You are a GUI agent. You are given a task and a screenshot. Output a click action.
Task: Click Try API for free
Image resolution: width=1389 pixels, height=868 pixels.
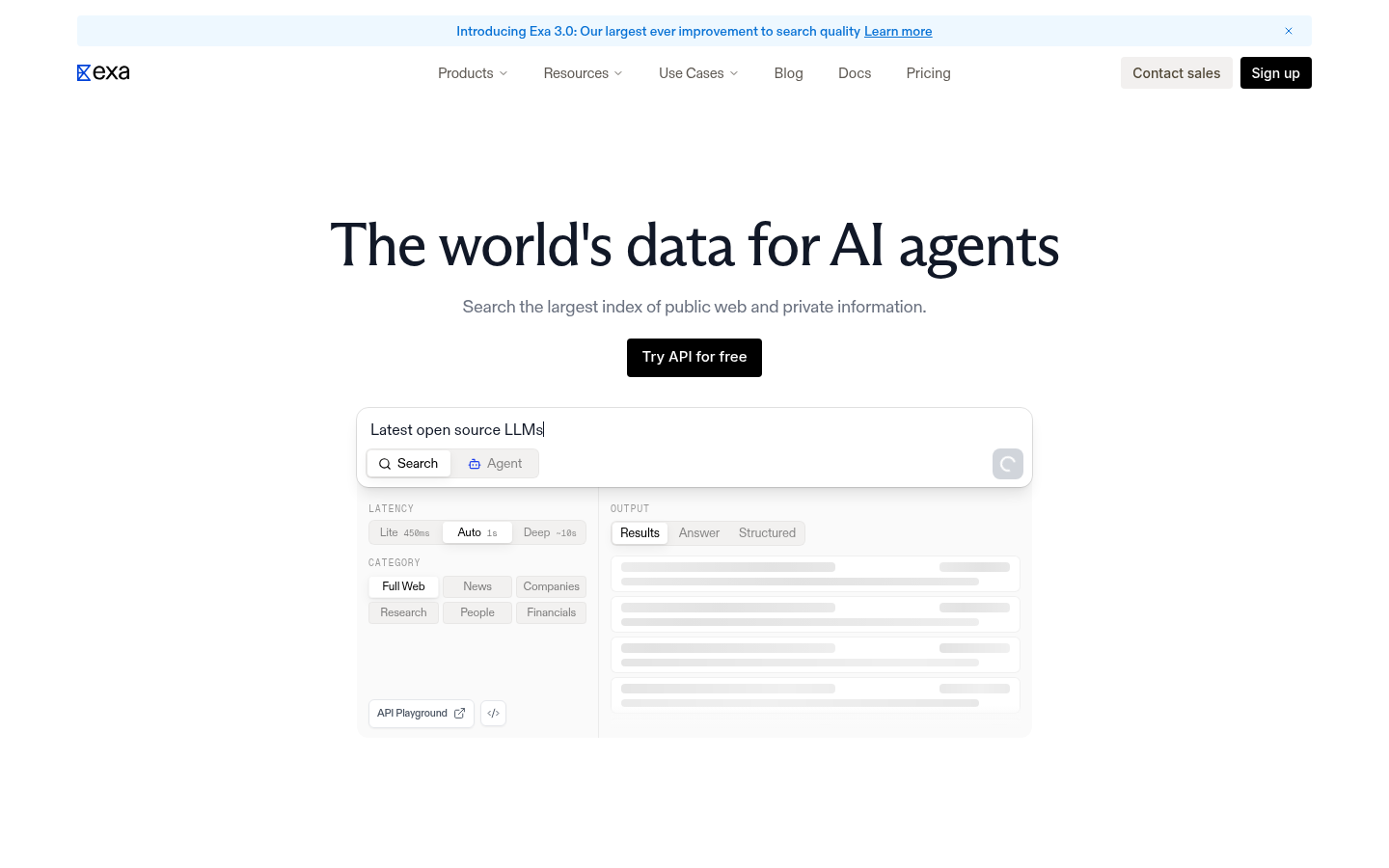pos(694,358)
